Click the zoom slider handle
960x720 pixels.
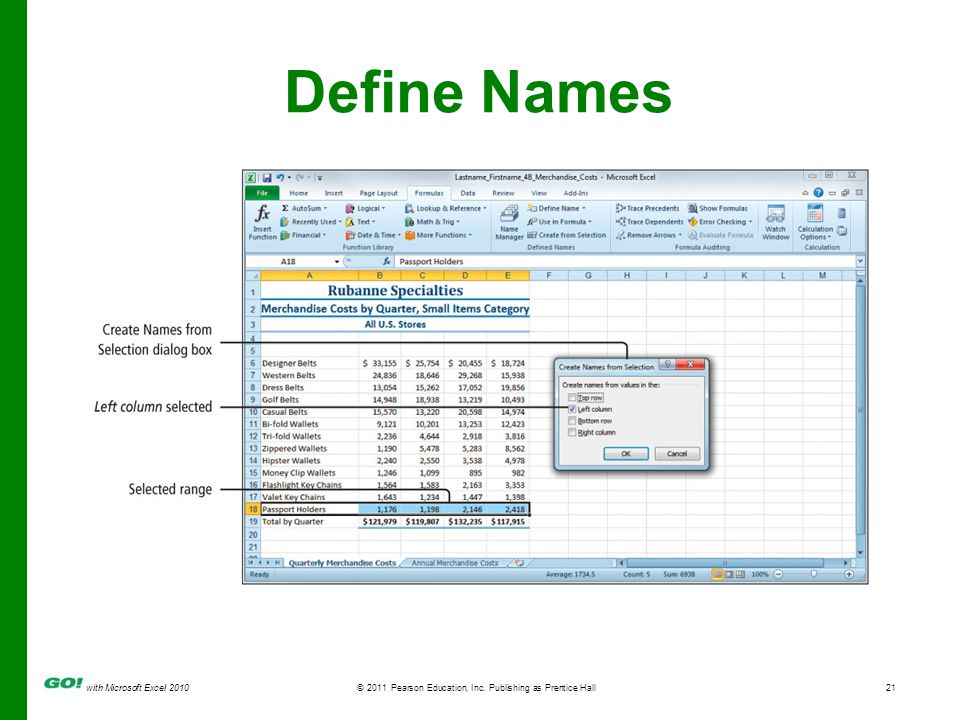814,574
